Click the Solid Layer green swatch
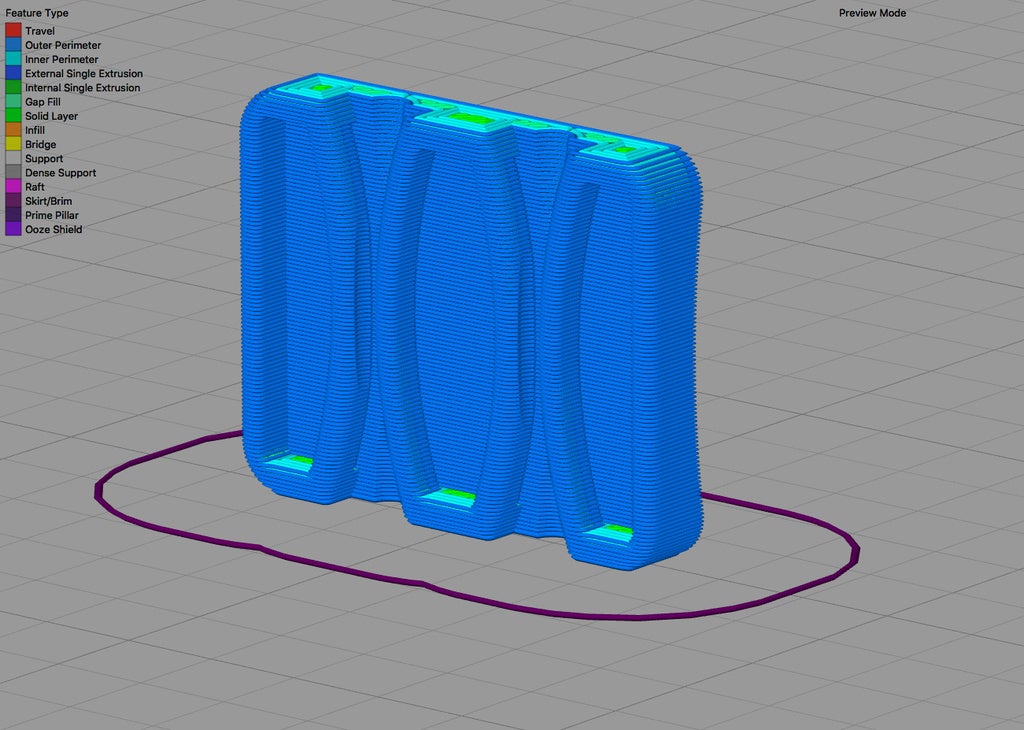Image resolution: width=1024 pixels, height=730 pixels. click(11, 116)
